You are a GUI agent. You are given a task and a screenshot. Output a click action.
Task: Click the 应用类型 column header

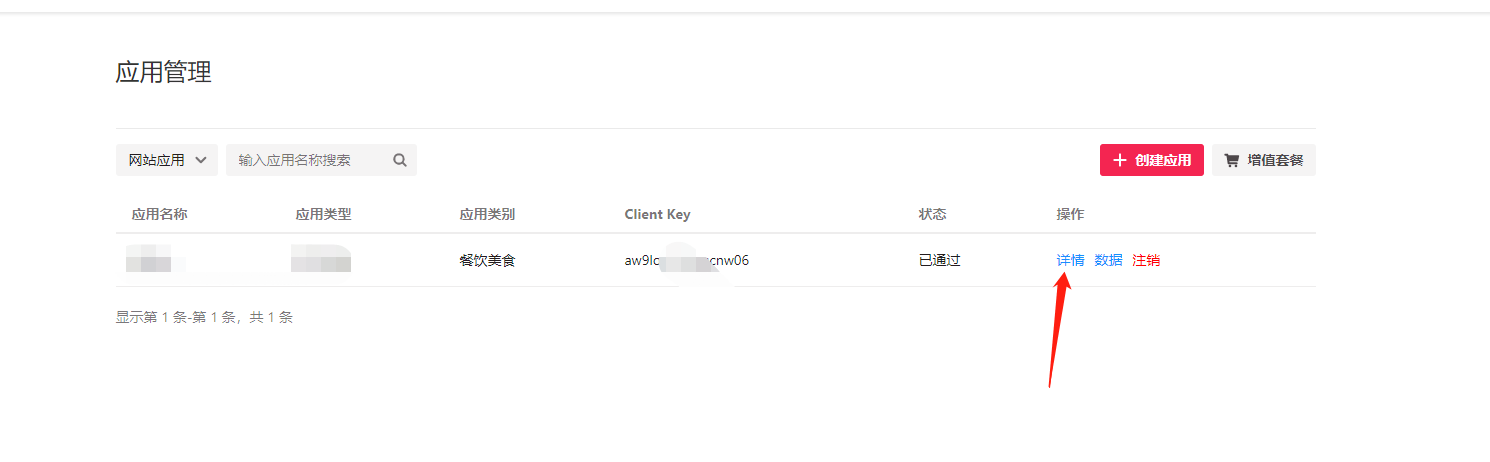click(x=324, y=214)
